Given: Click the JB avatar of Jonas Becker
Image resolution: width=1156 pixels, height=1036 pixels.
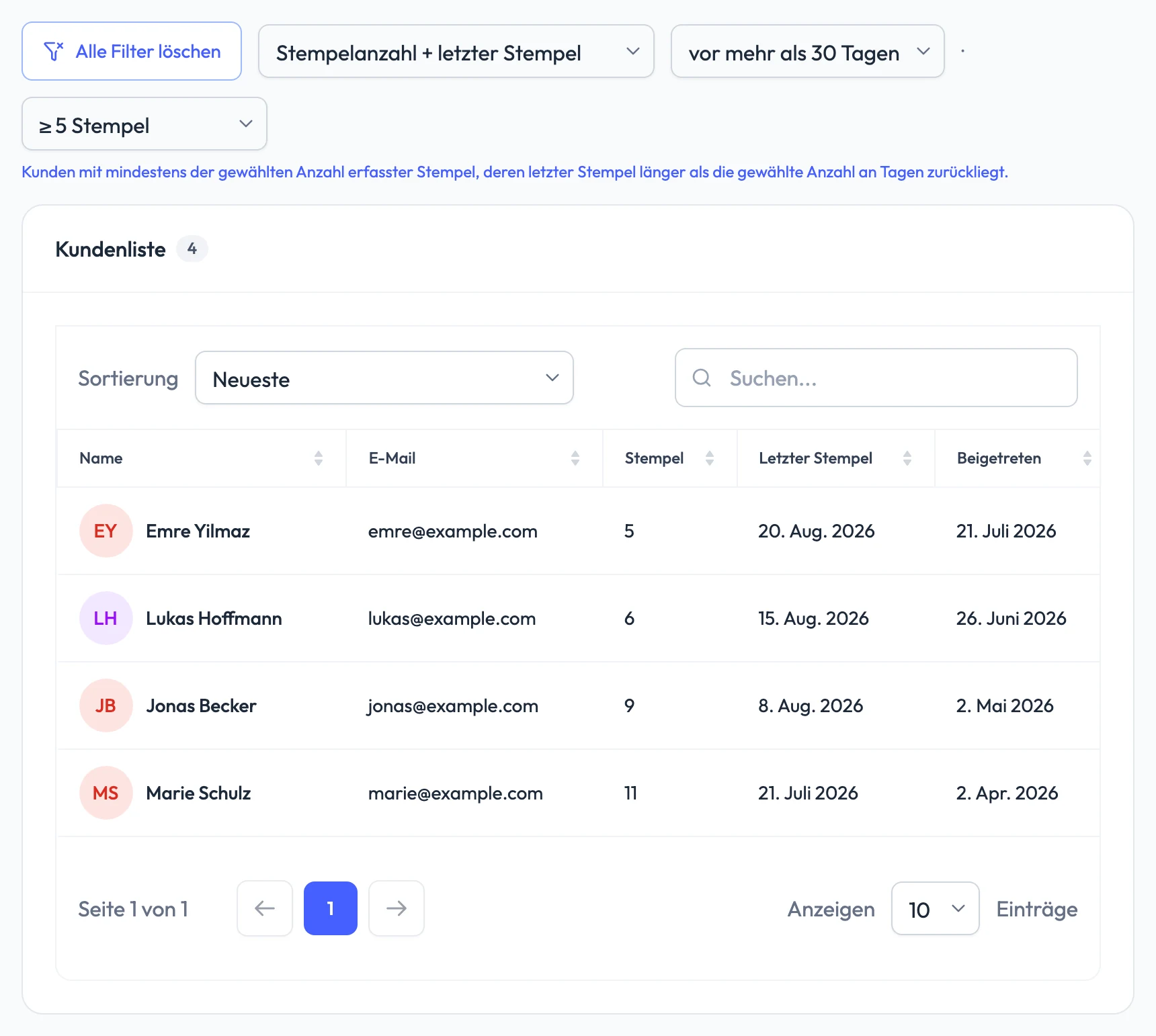Looking at the screenshot, I should click(x=106, y=705).
